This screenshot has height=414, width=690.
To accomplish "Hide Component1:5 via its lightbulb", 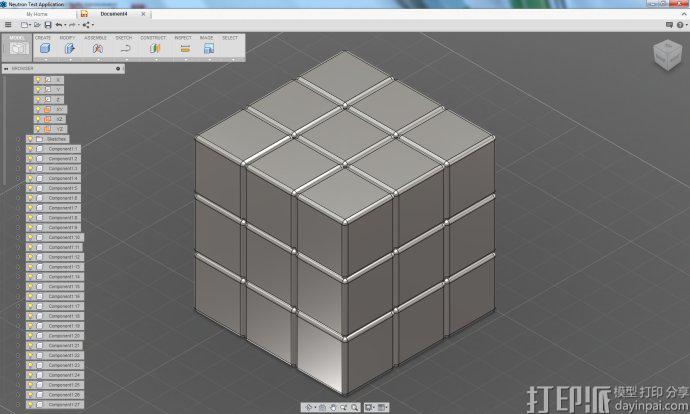I will point(30,188).
